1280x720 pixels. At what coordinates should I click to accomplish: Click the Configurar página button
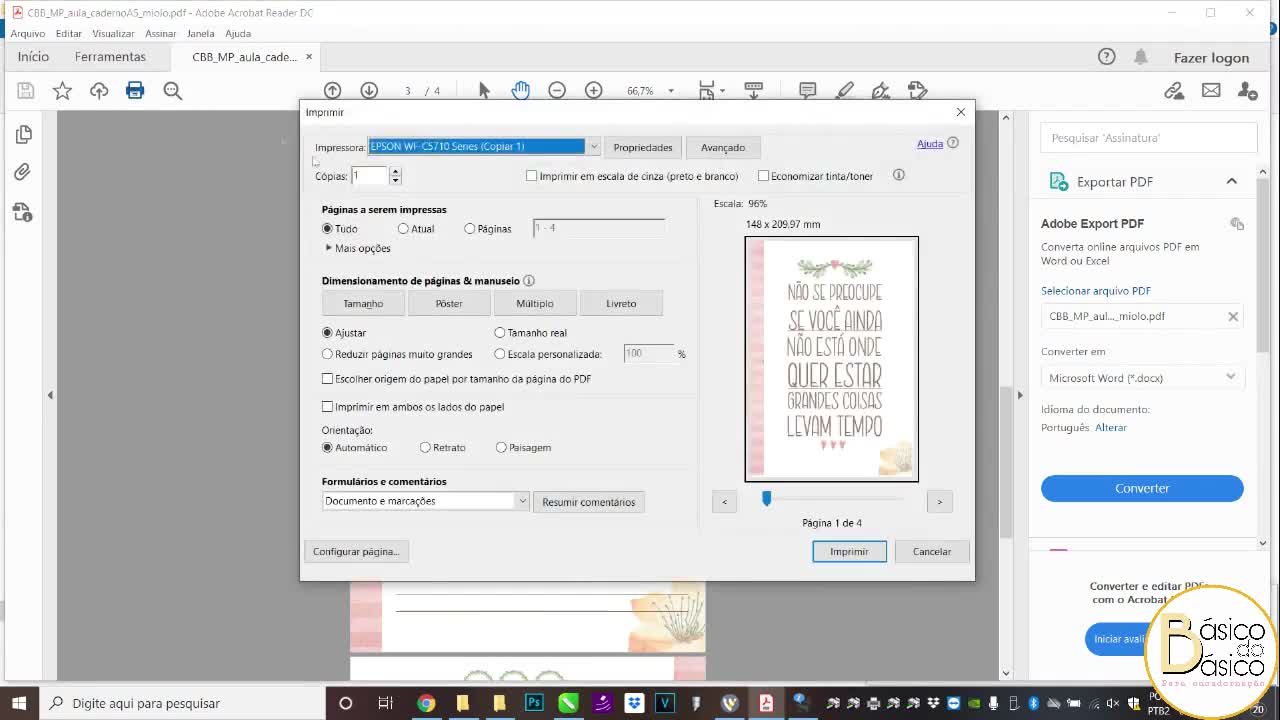pos(356,552)
